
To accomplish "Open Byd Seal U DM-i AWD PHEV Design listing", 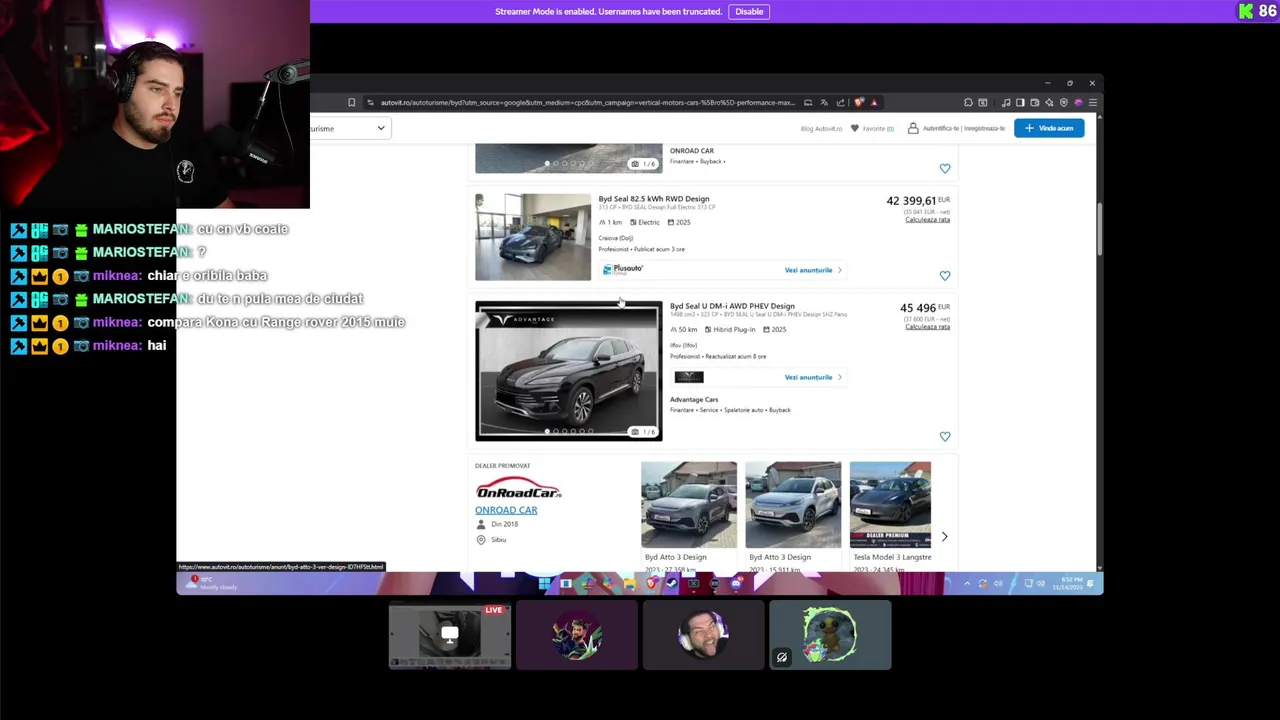I will tap(732, 306).
